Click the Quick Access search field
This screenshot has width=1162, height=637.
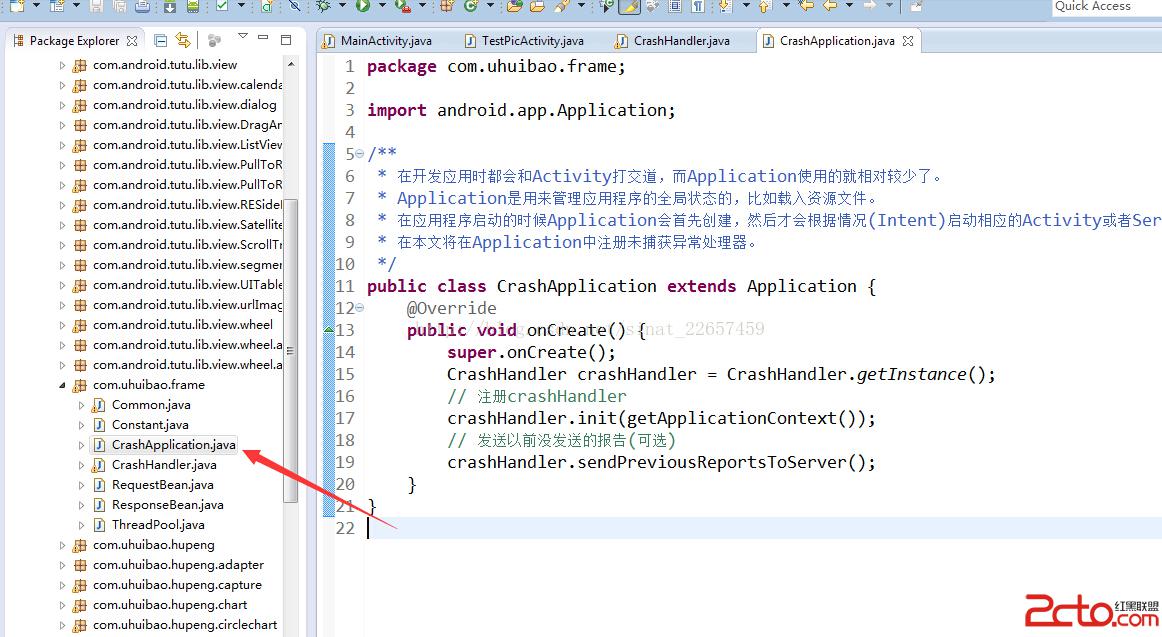(1106, 7)
